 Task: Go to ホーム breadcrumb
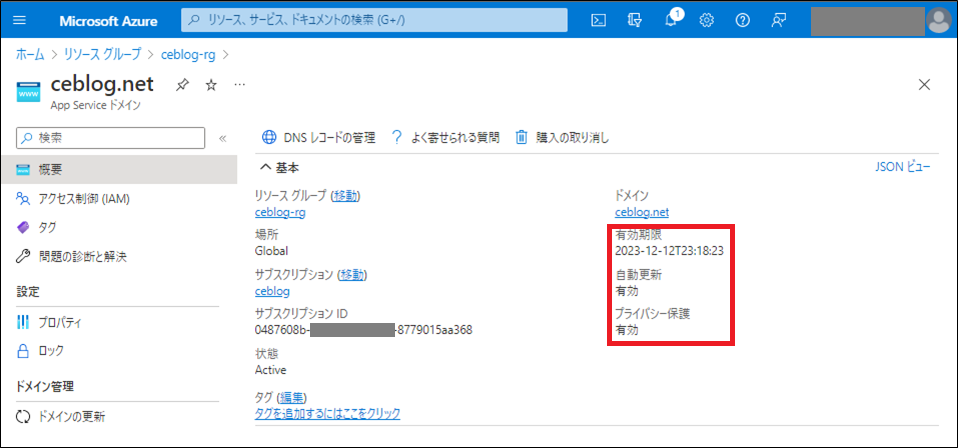30,54
